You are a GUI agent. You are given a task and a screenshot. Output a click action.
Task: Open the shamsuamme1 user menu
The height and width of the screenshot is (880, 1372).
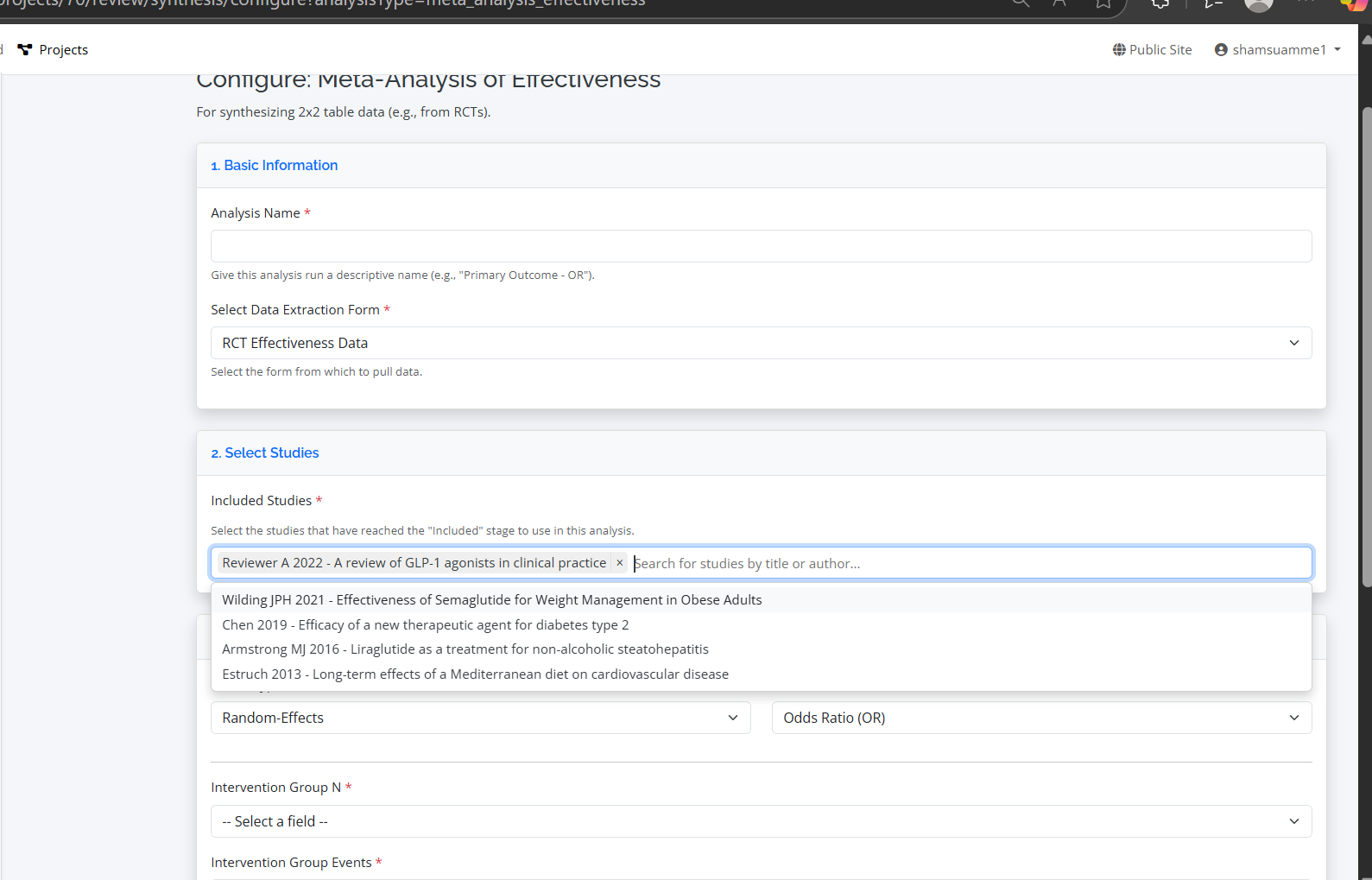[1278, 50]
